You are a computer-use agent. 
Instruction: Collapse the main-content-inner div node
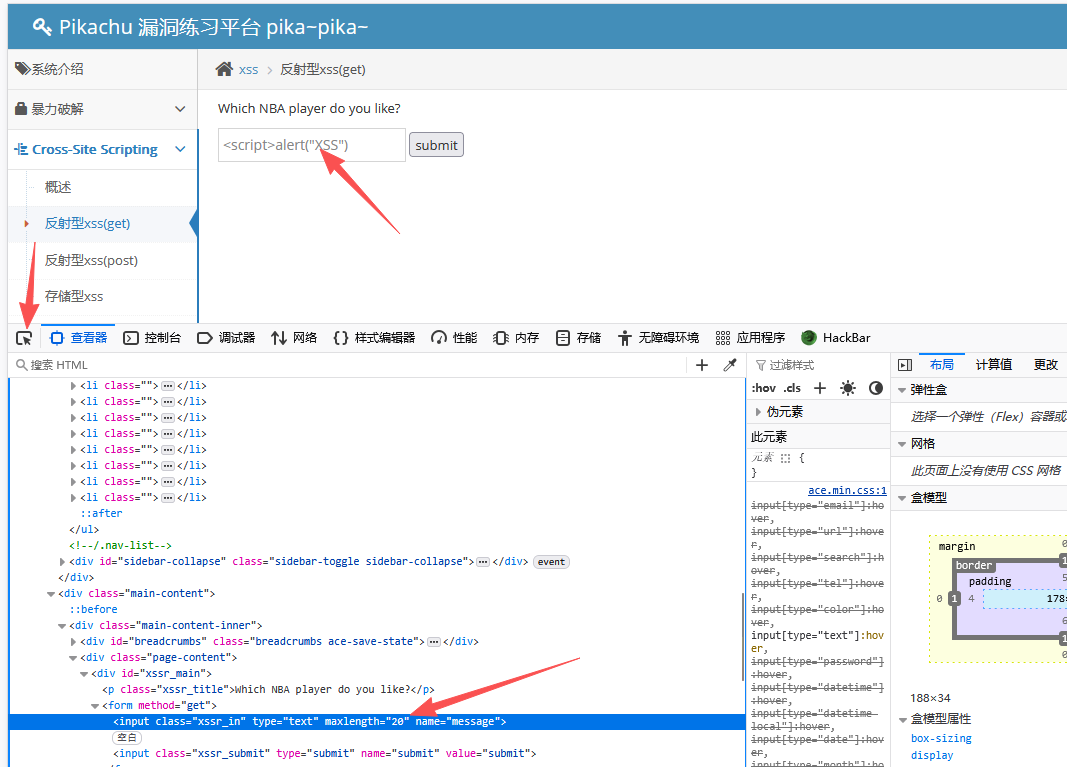point(62,626)
